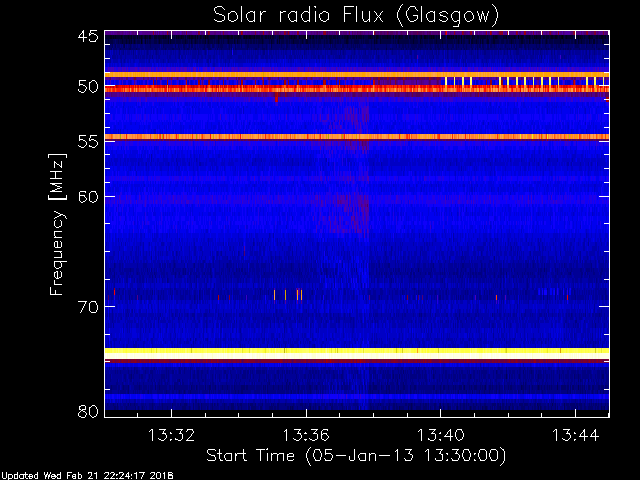The width and height of the screenshot is (640, 480).
Task: Click the 13:44 time tick label
Action: pos(575,435)
